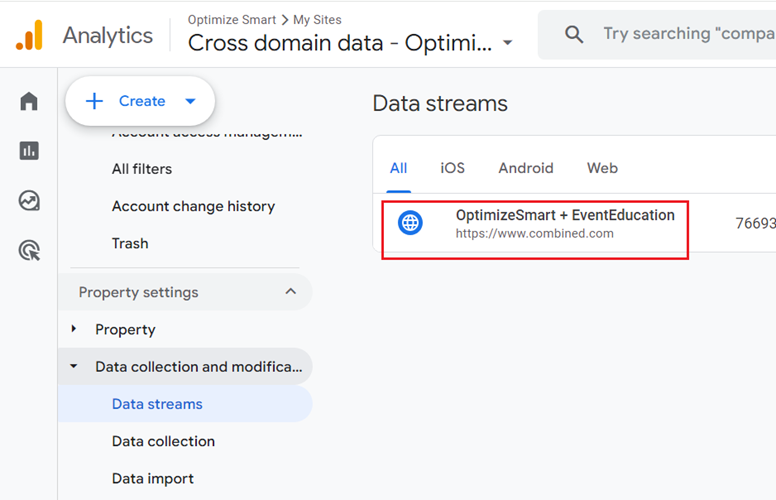Viewport: 776px width, 500px height.
Task: Switch to the Web tab
Action: coord(602,168)
